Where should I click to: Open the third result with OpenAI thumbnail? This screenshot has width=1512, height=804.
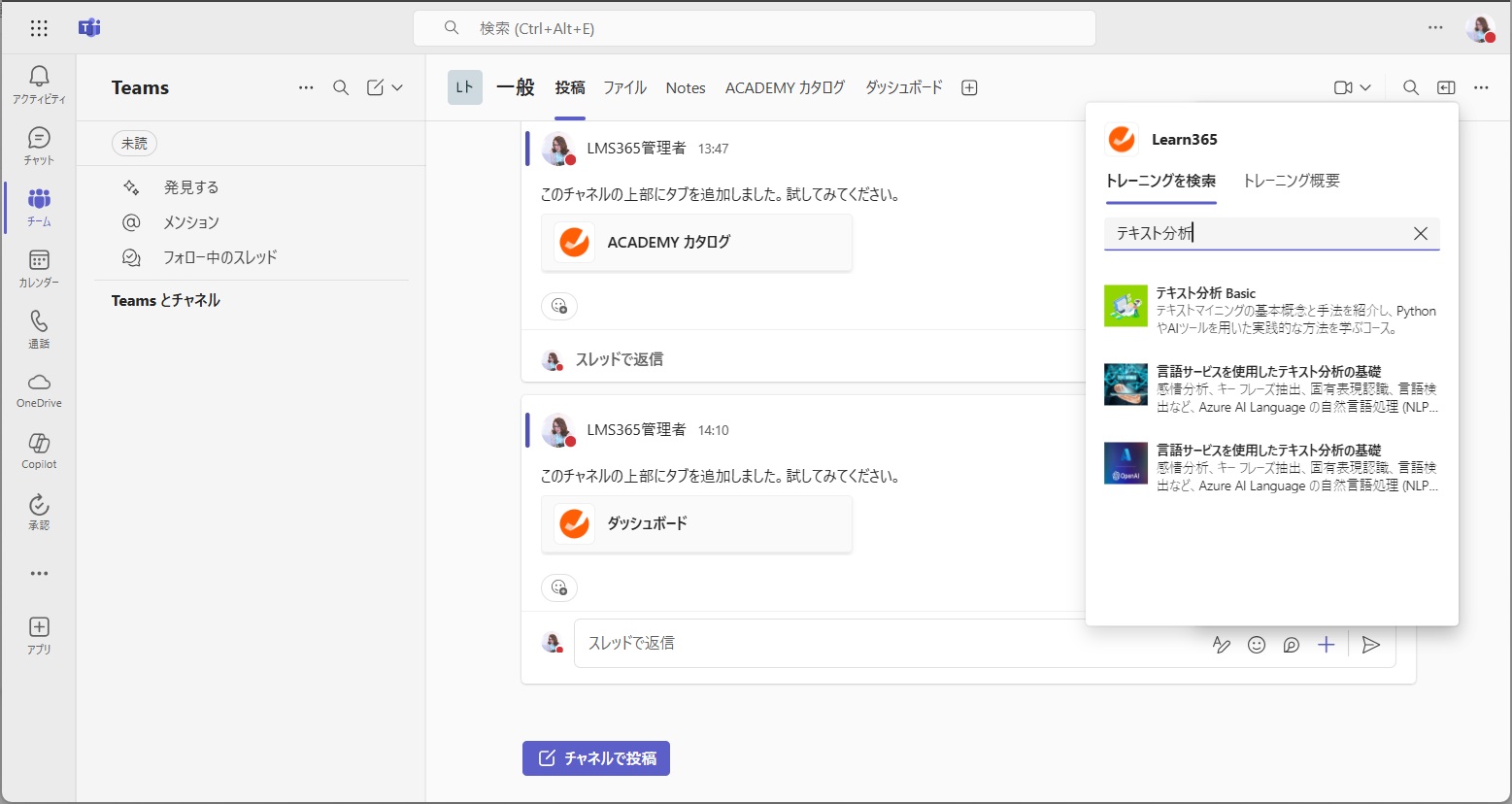1271,467
